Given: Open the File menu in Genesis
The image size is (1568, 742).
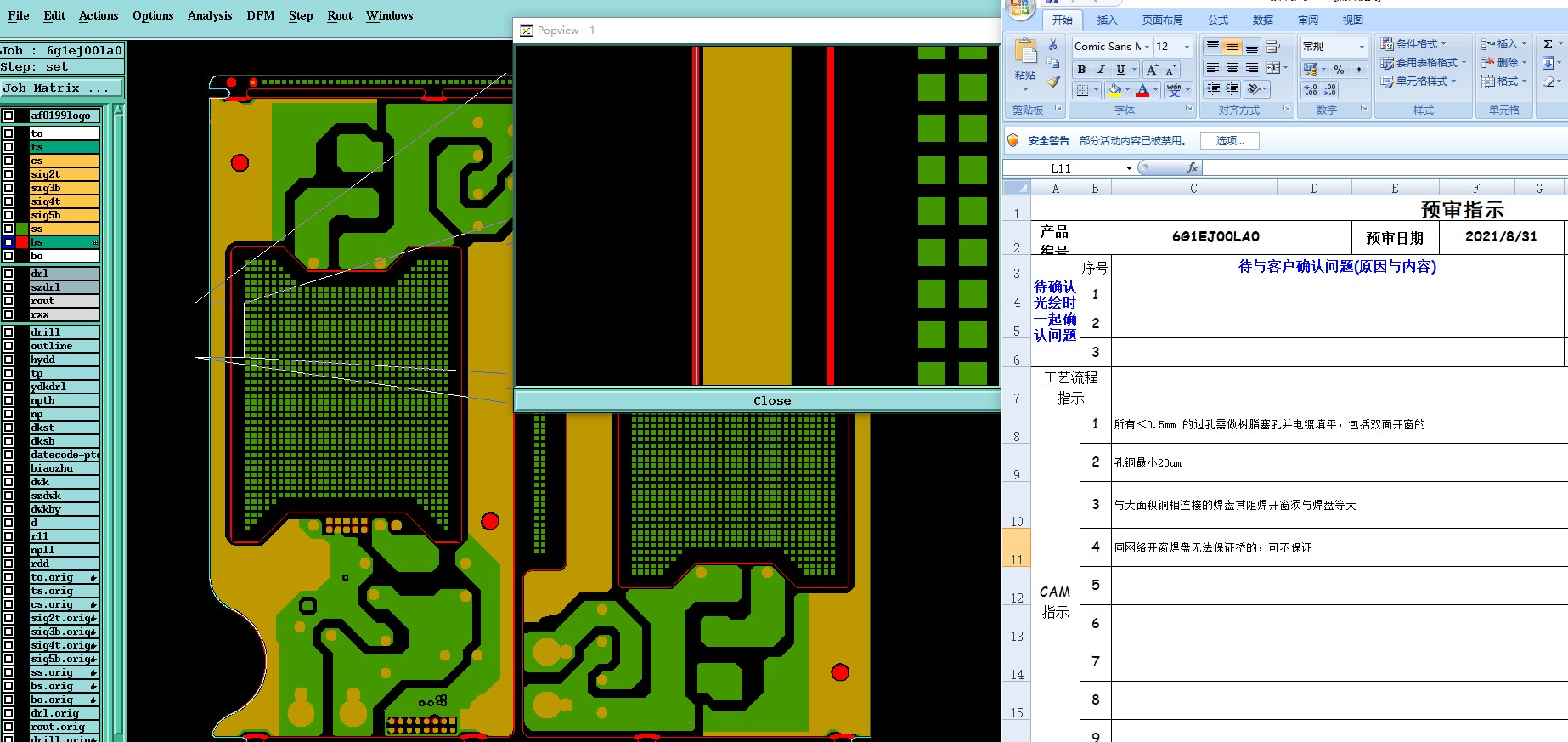Looking at the screenshot, I should (19, 15).
